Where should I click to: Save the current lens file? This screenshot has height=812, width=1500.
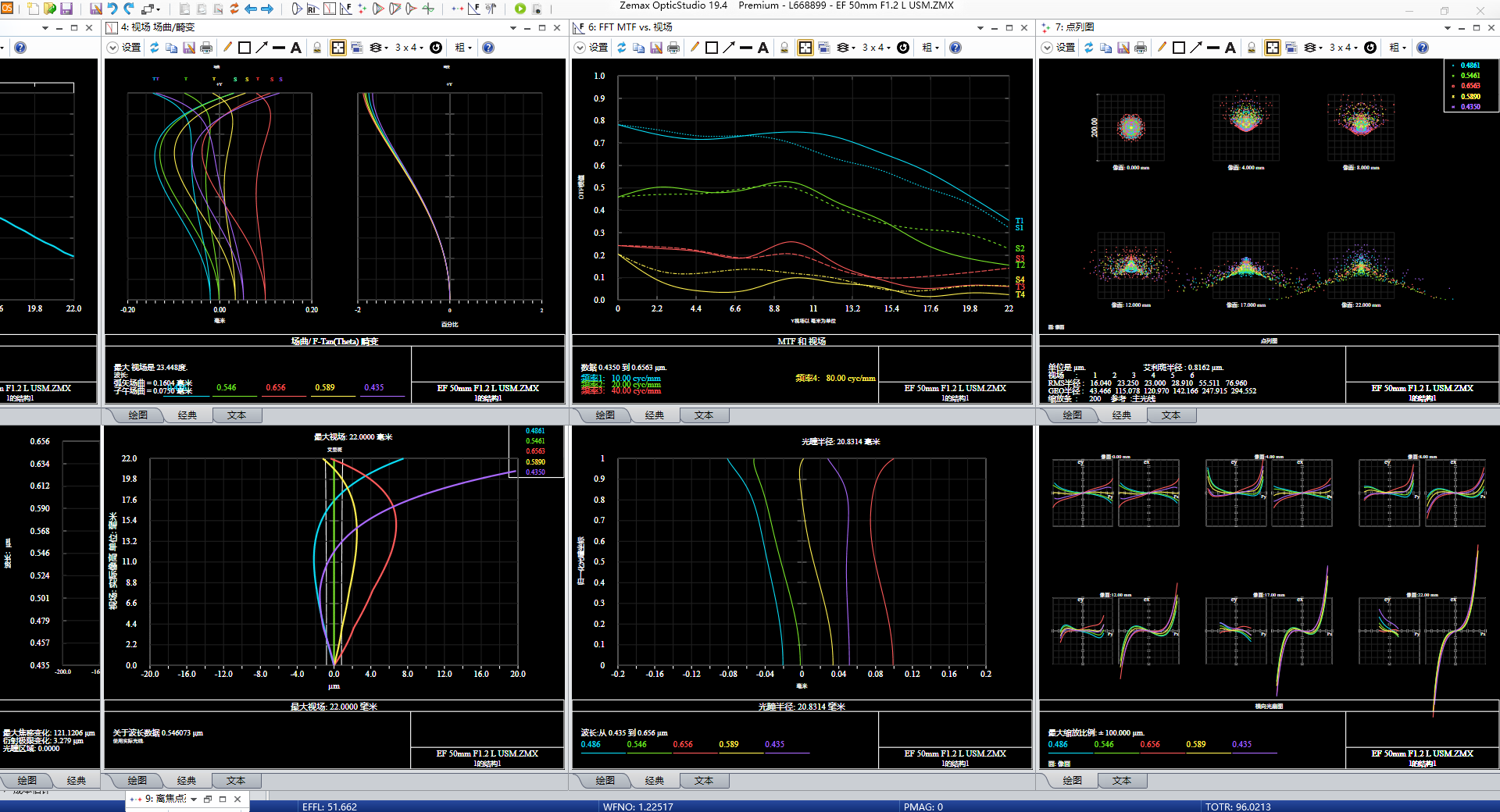click(x=66, y=9)
